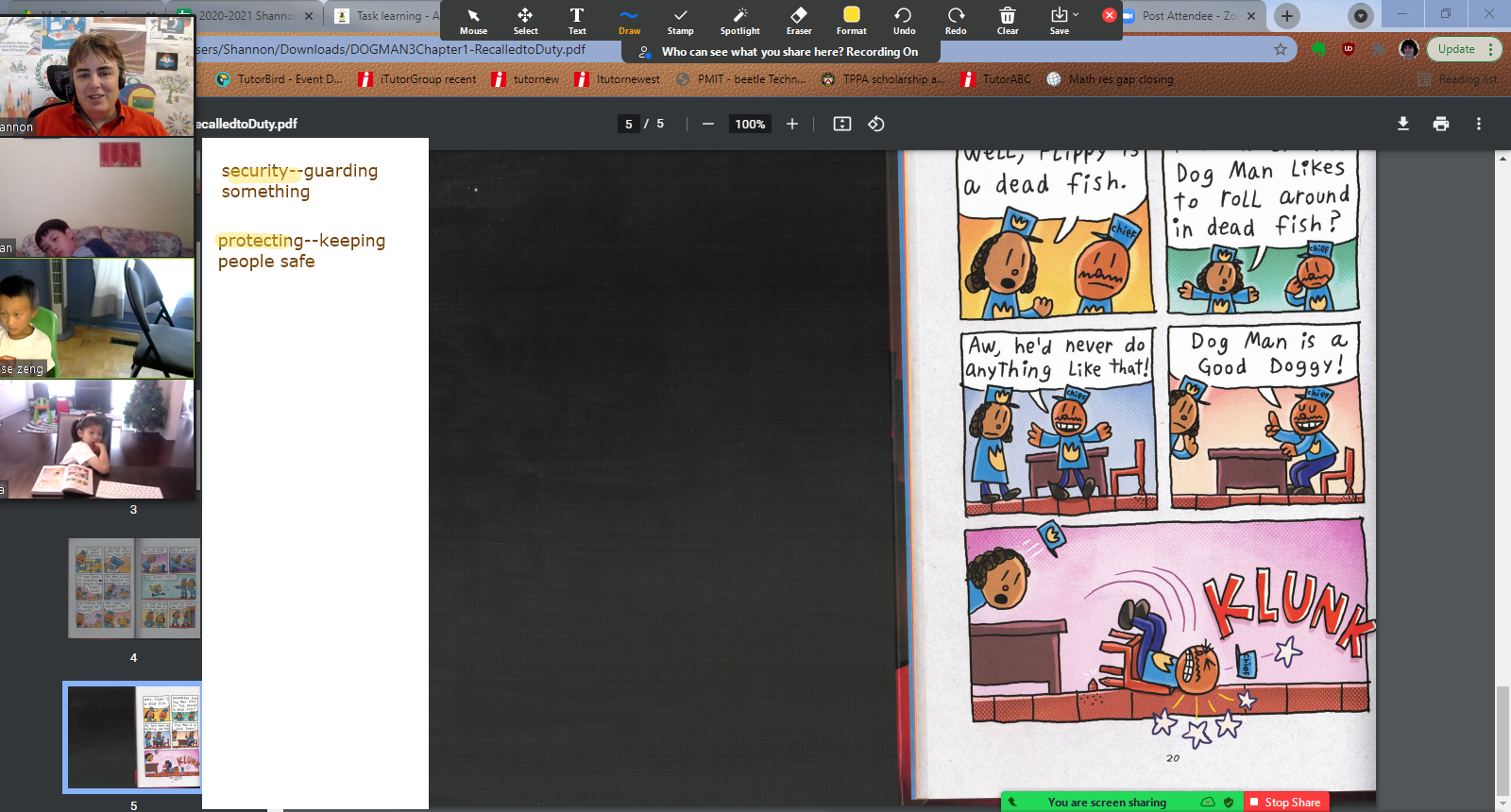Viewport: 1511px width, 812px height.
Task: Select page 4 thumbnail
Action: click(134, 589)
